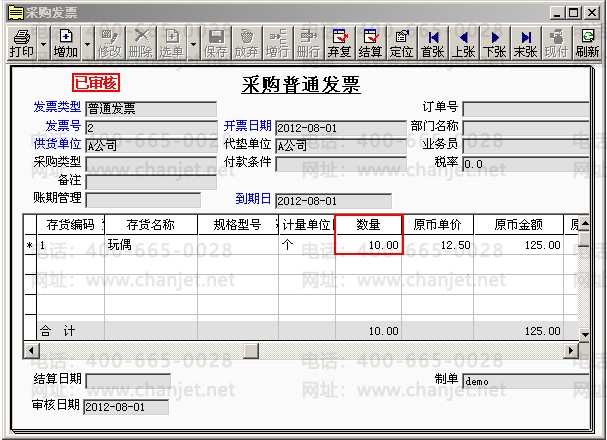
Task: Select the 原币金额 column header
Action: [x=518, y=224]
